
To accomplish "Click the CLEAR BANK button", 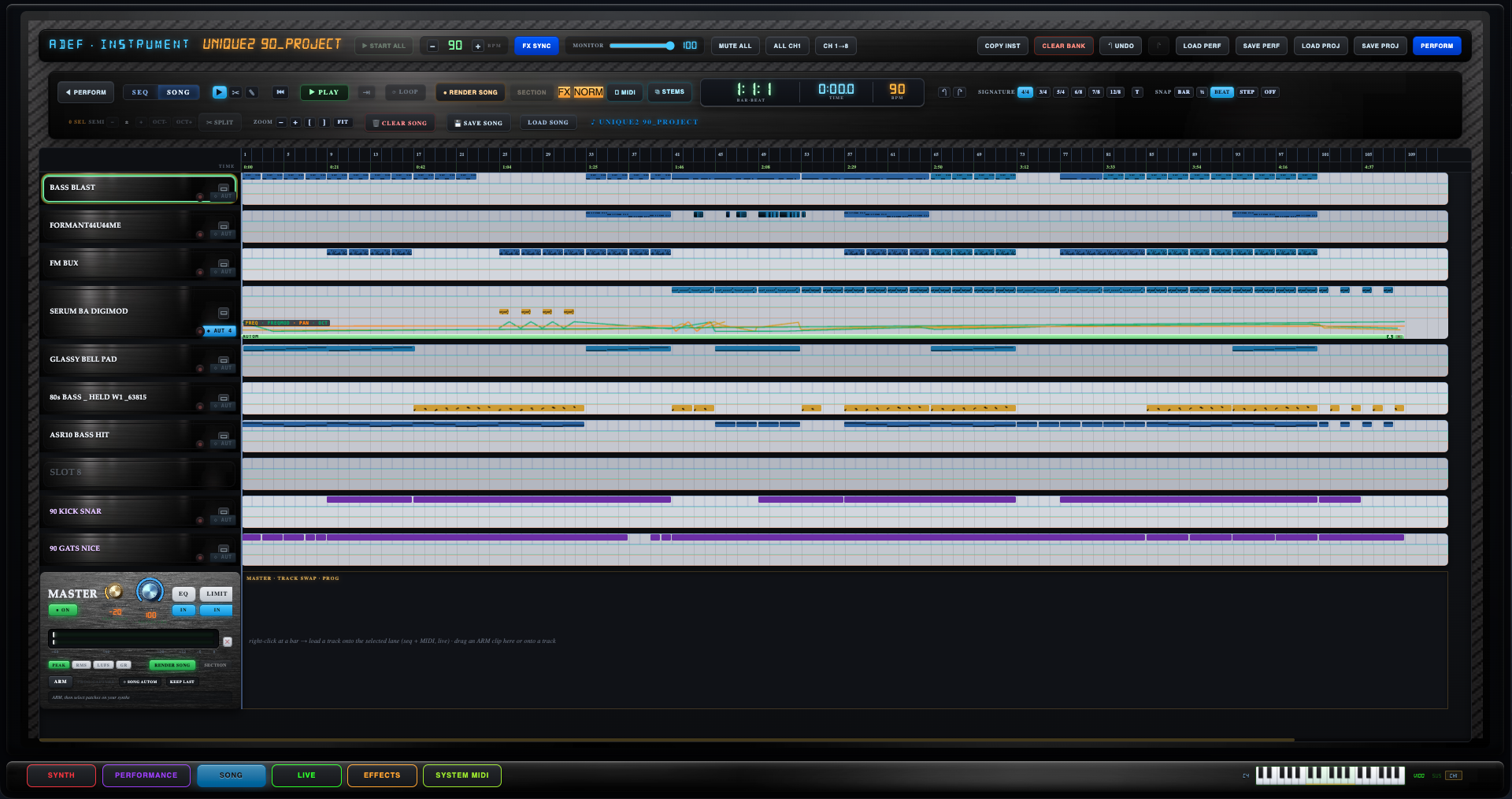I will pyautogui.click(x=1063, y=46).
